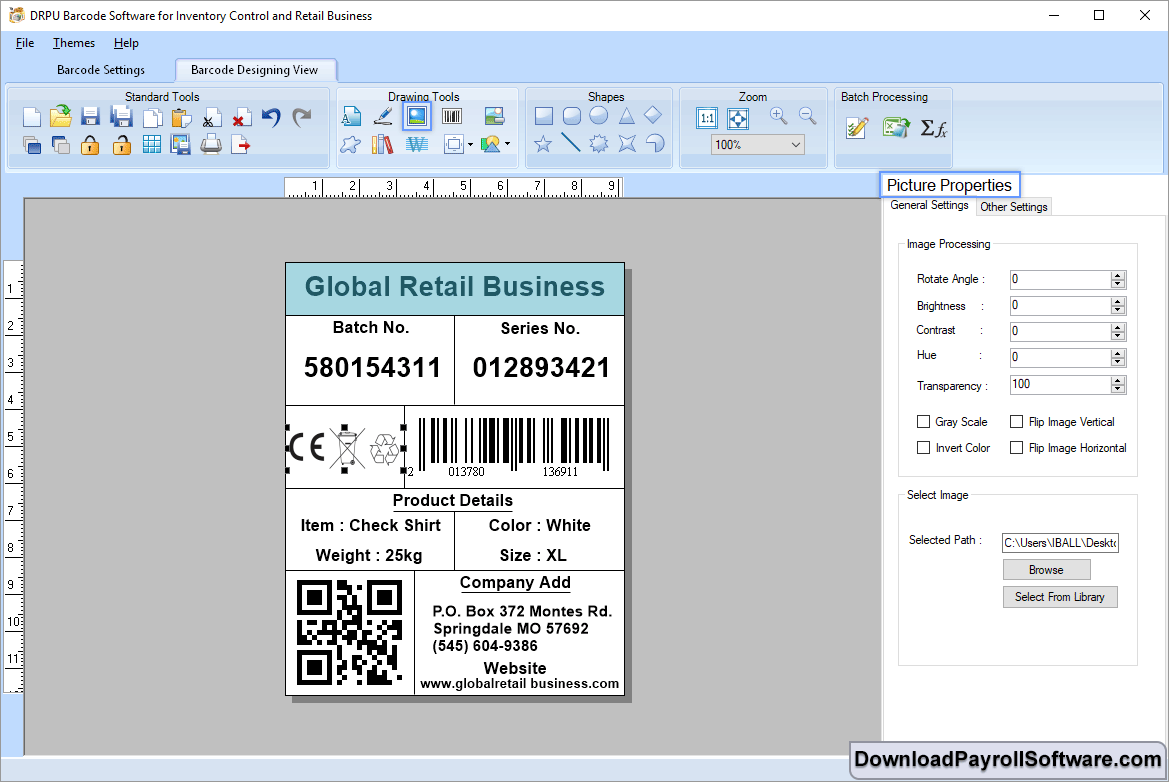Increase the Rotate Angle spinner value
Screen dimensions: 1169x782
click(x=1118, y=276)
